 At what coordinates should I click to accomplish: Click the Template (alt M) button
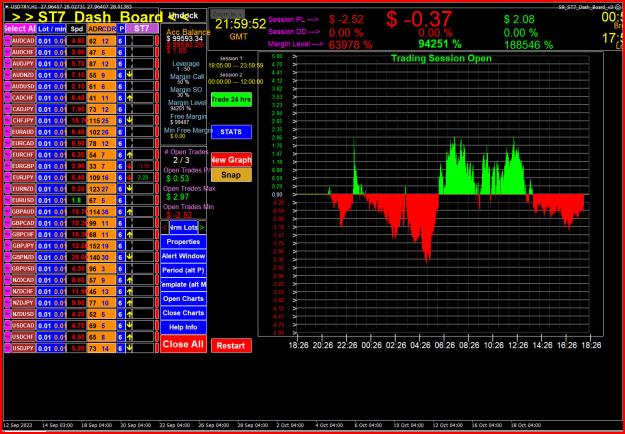pyautogui.click(x=183, y=285)
